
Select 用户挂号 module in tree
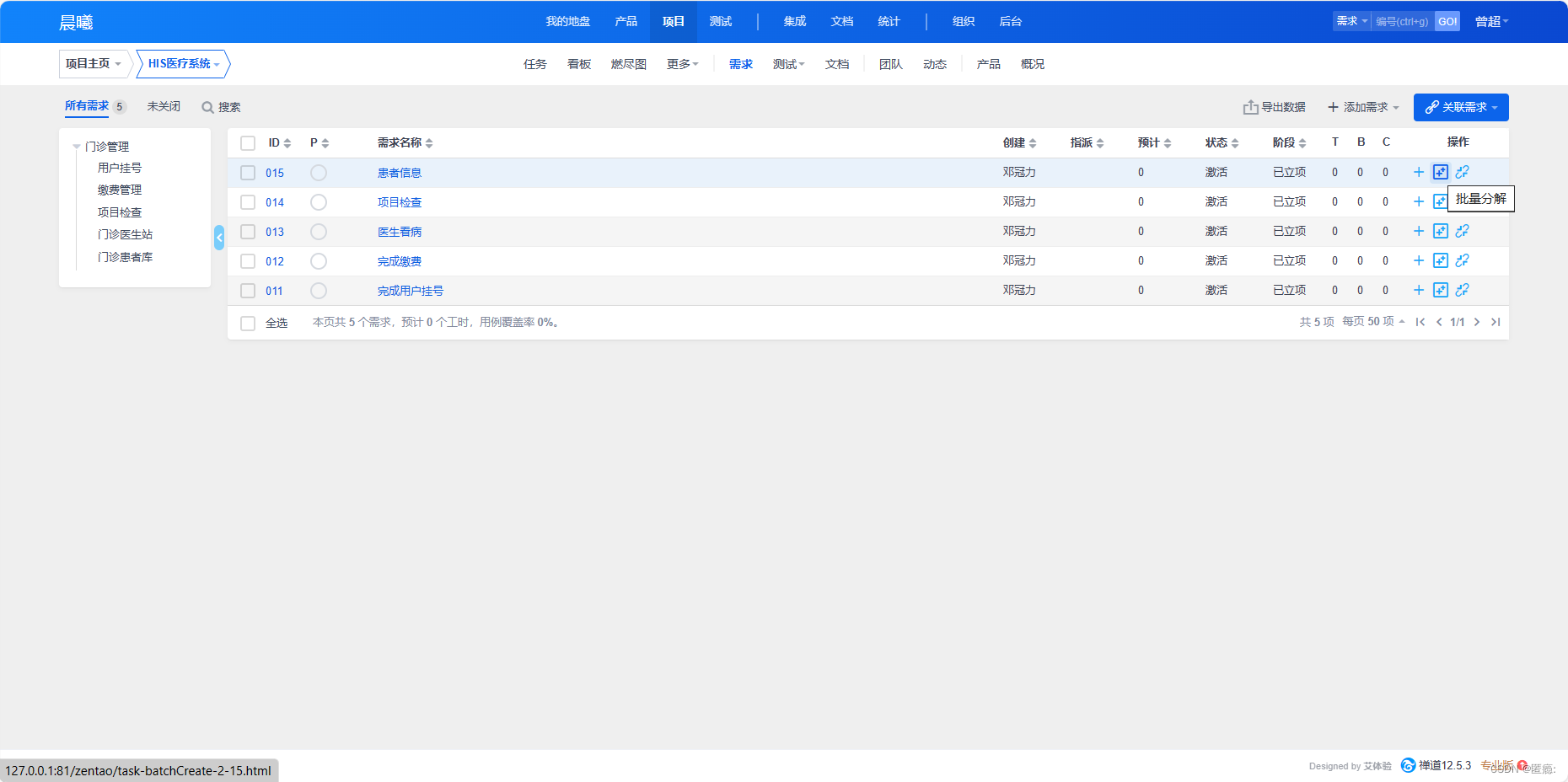click(x=120, y=168)
